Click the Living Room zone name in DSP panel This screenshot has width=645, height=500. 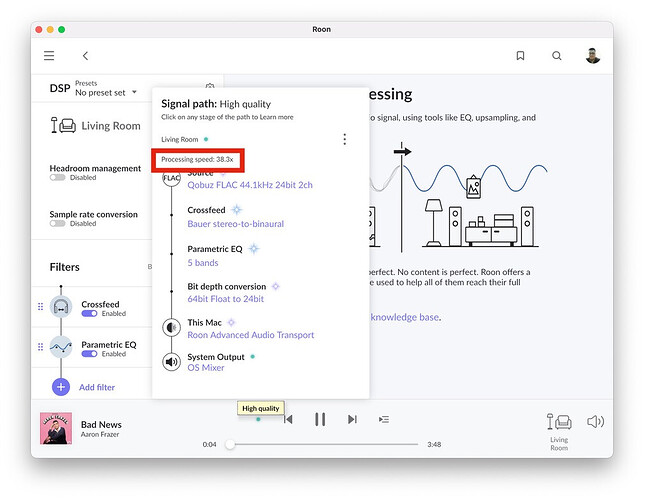[x=111, y=126]
